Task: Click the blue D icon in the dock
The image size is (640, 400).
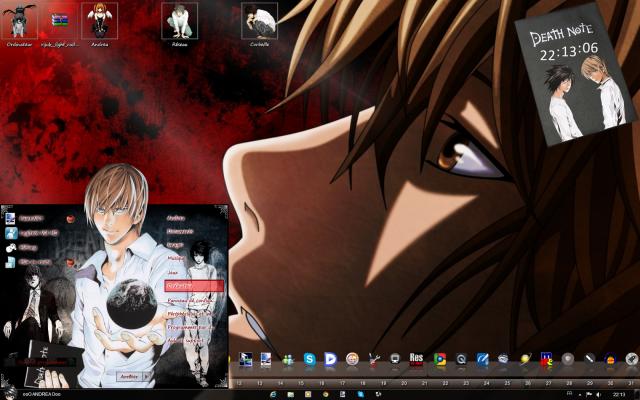Action: click(330, 359)
